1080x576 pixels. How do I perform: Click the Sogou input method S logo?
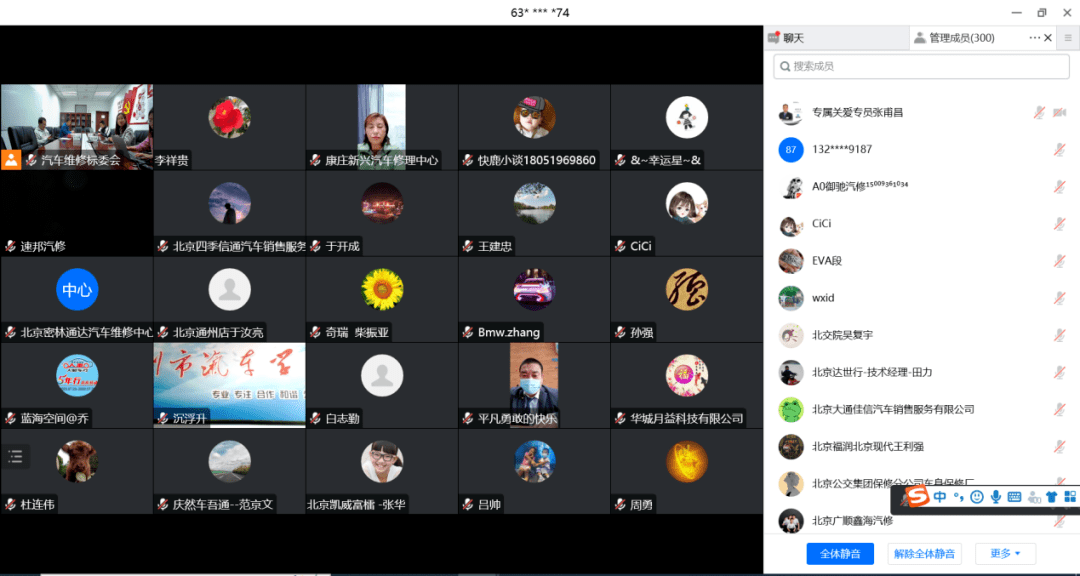click(x=917, y=497)
